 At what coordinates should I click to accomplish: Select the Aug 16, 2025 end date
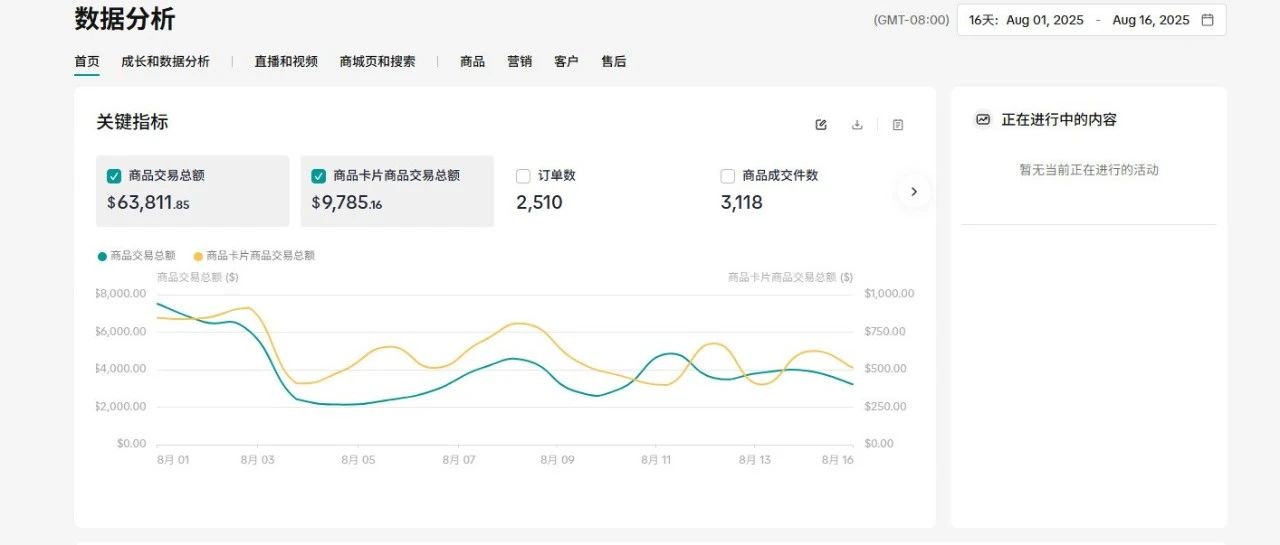coord(1150,20)
